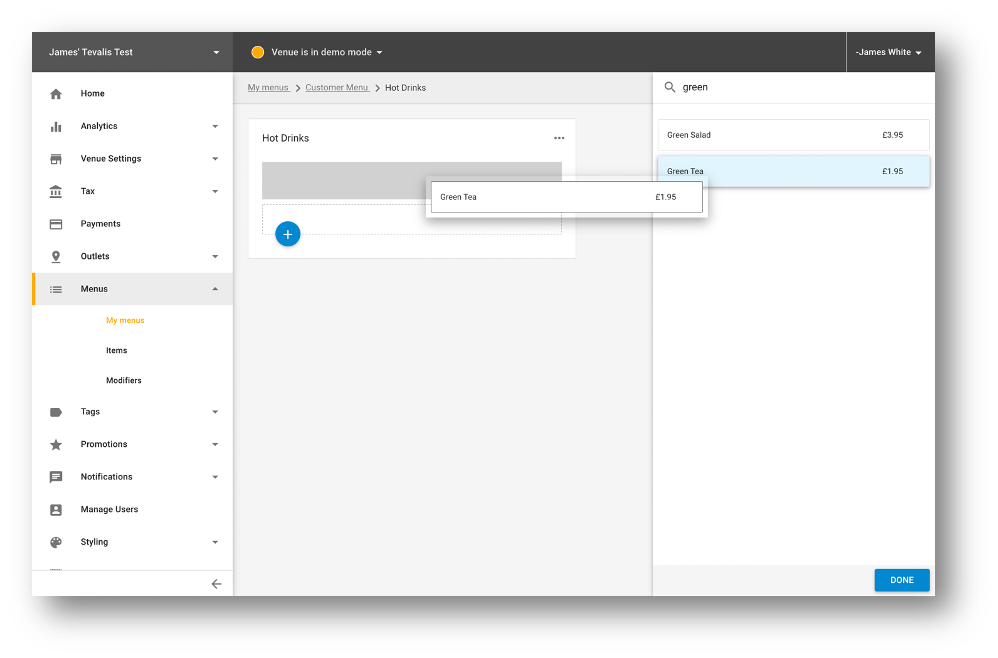
Task: Click the Tax building icon
Action: [x=56, y=190]
